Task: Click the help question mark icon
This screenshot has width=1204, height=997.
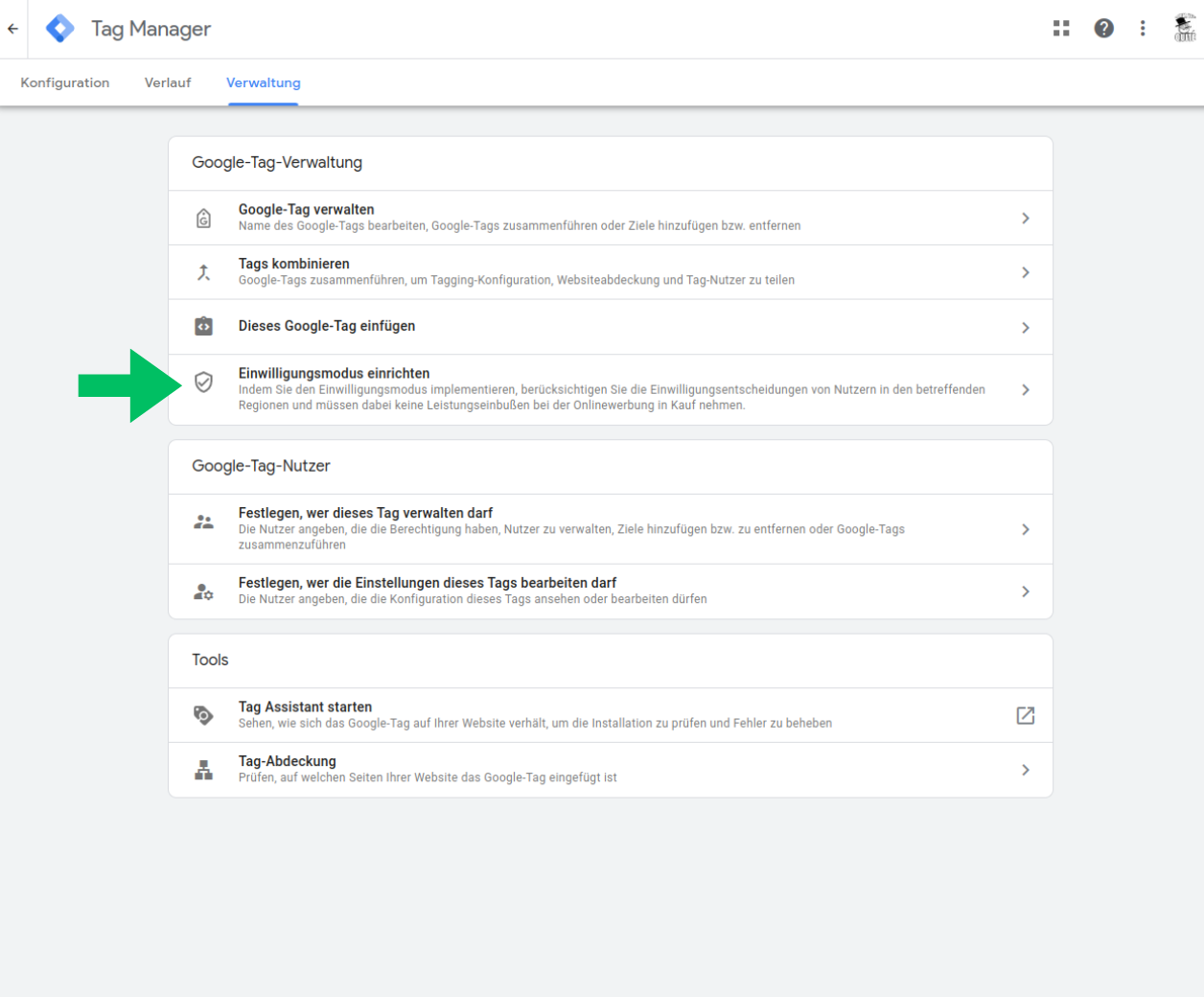Action: pos(1104,28)
